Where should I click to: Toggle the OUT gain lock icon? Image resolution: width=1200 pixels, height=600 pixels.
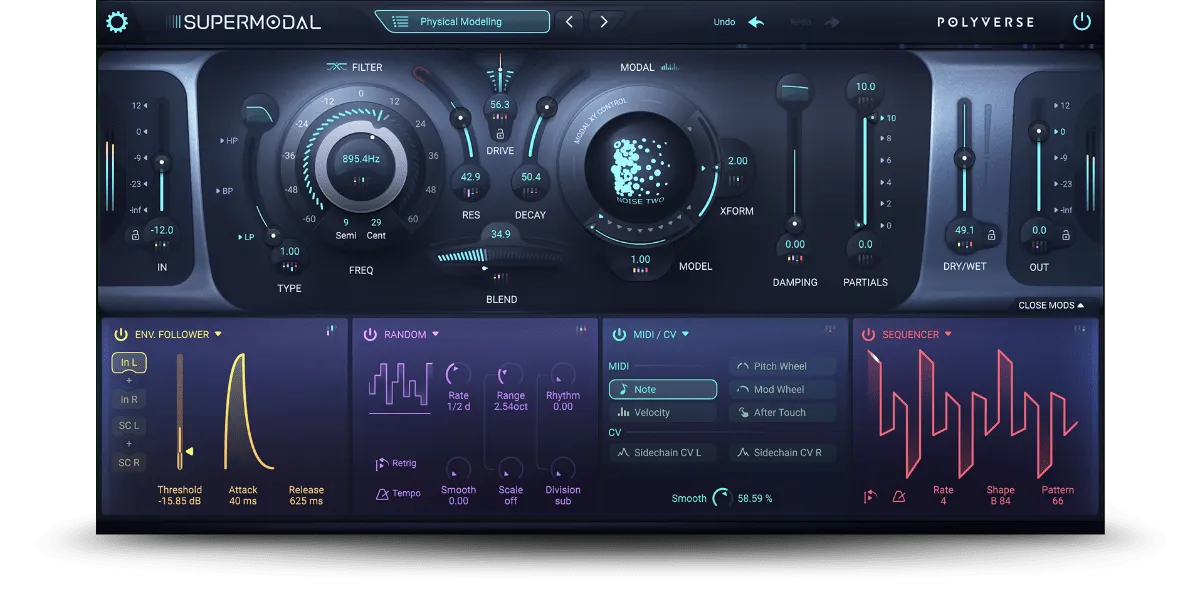pos(1066,235)
